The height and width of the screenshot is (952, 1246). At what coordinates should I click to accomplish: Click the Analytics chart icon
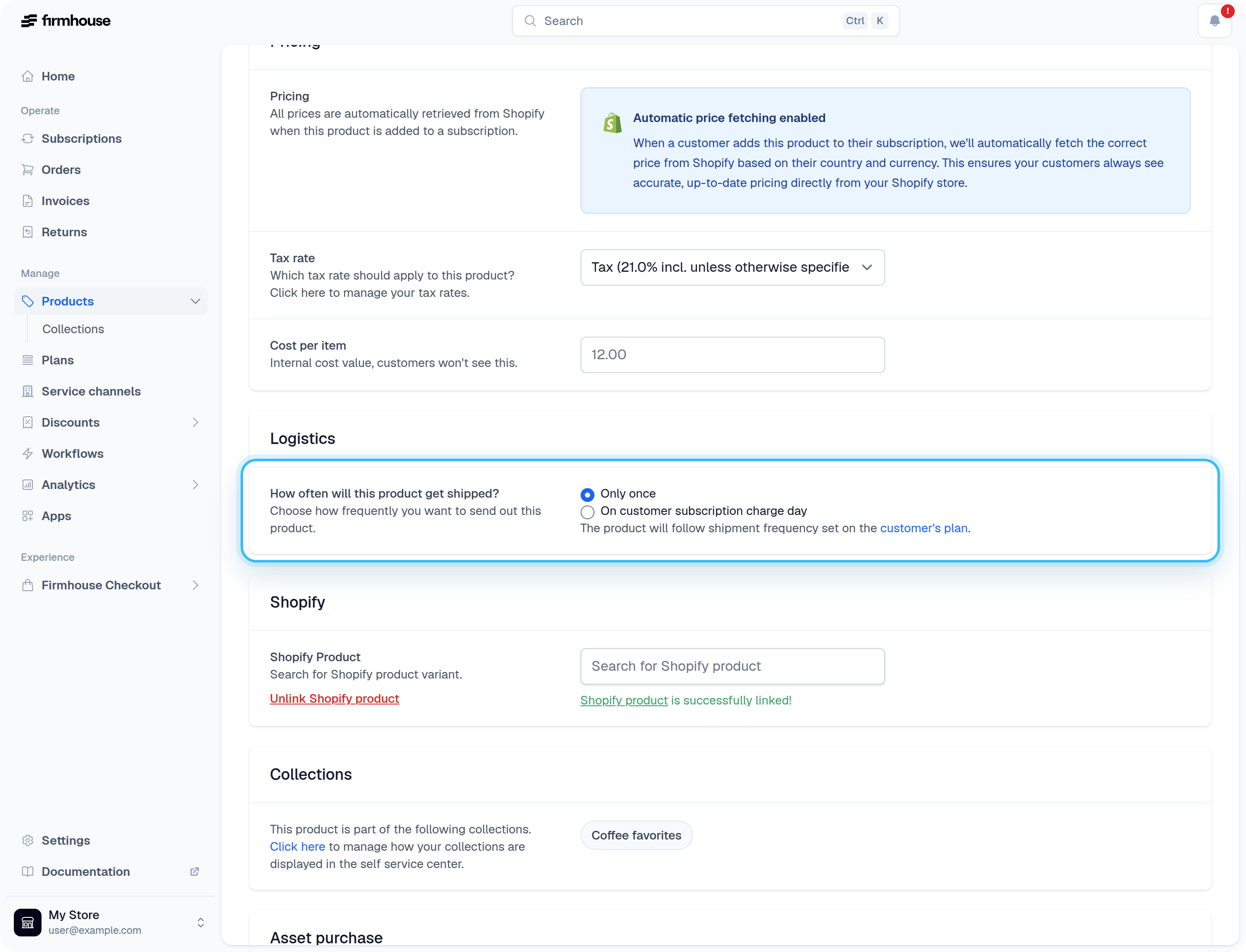pyautogui.click(x=27, y=485)
